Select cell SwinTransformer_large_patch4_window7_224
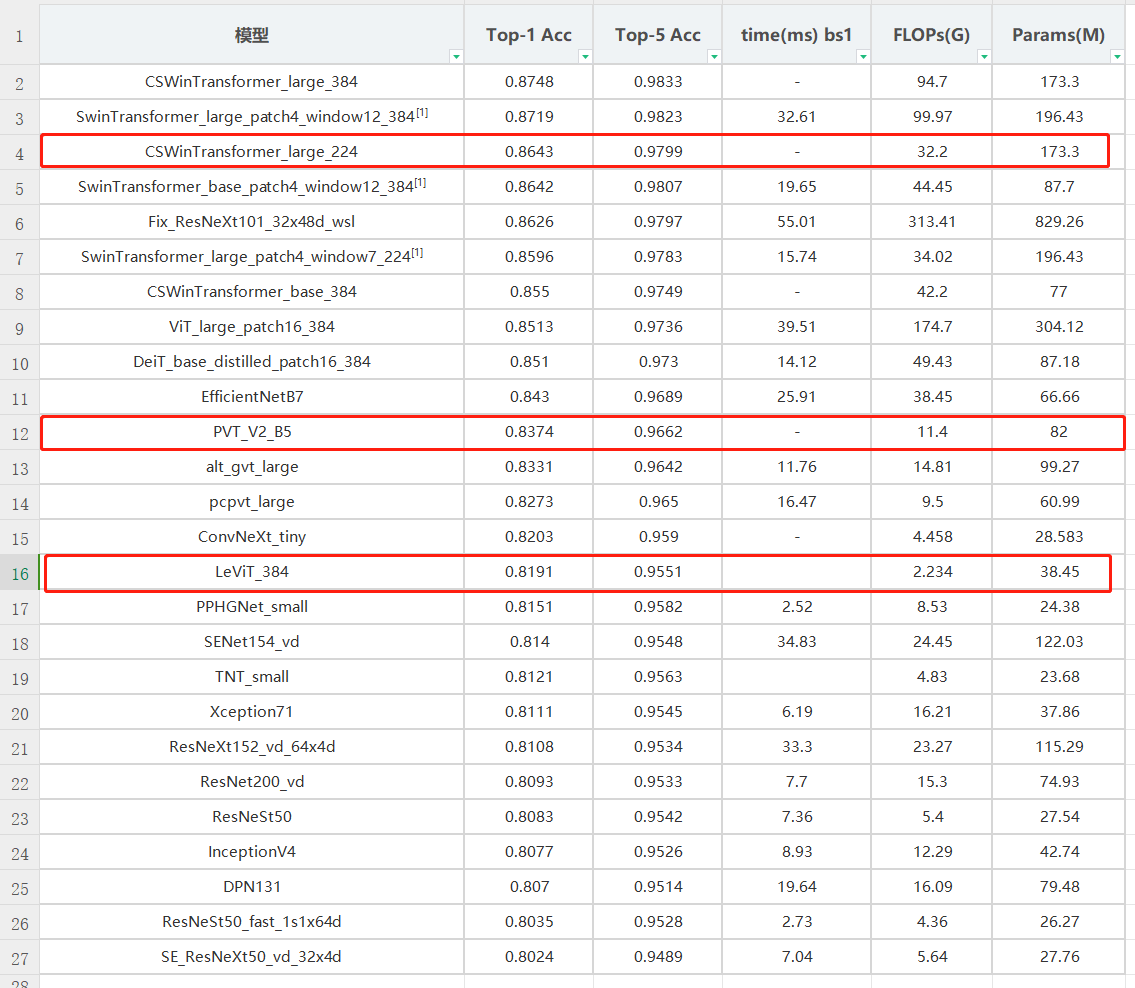The width and height of the screenshot is (1135, 988). pyautogui.click(x=252, y=256)
